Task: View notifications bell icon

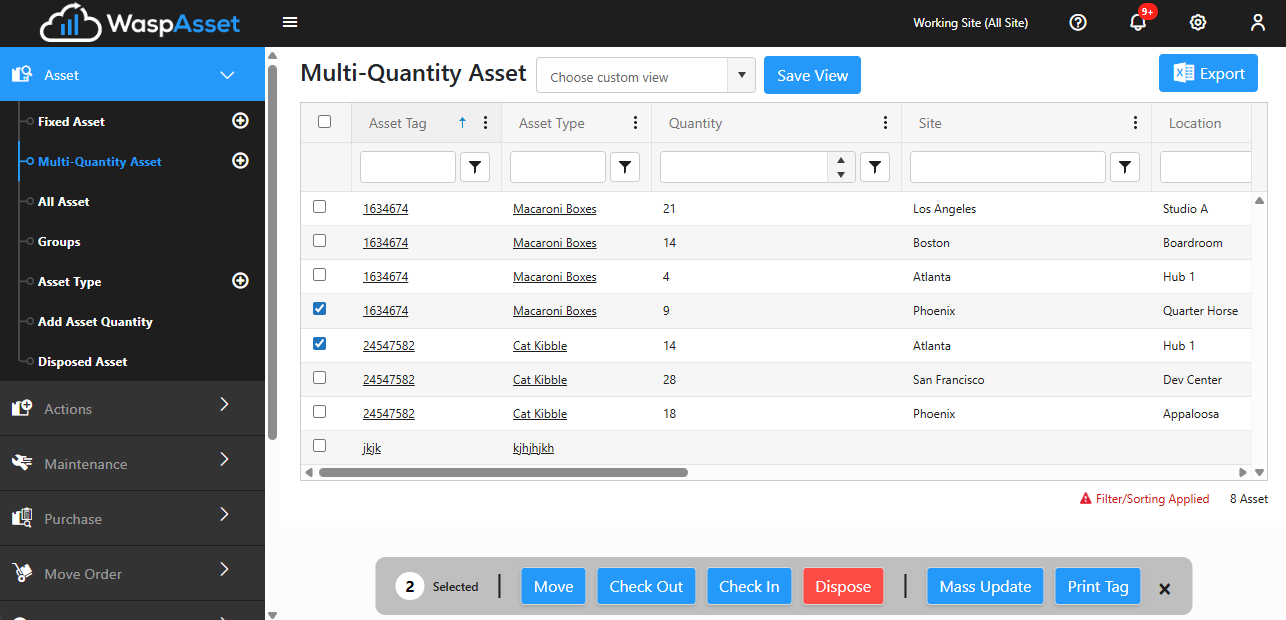Action: coord(1138,22)
